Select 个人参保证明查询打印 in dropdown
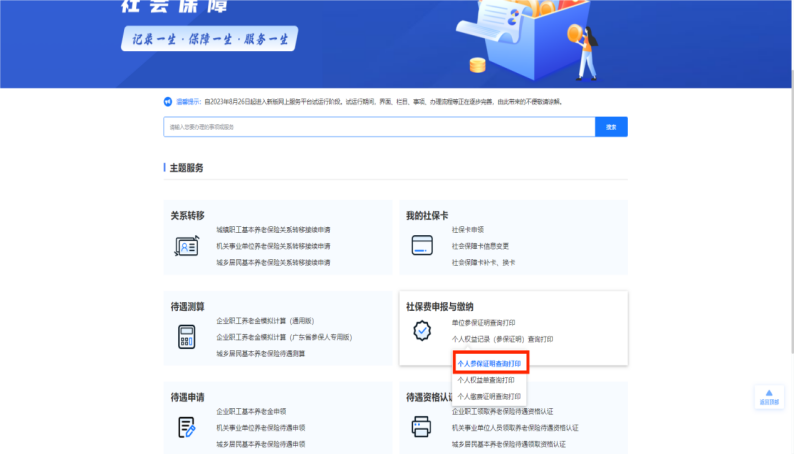 489,363
